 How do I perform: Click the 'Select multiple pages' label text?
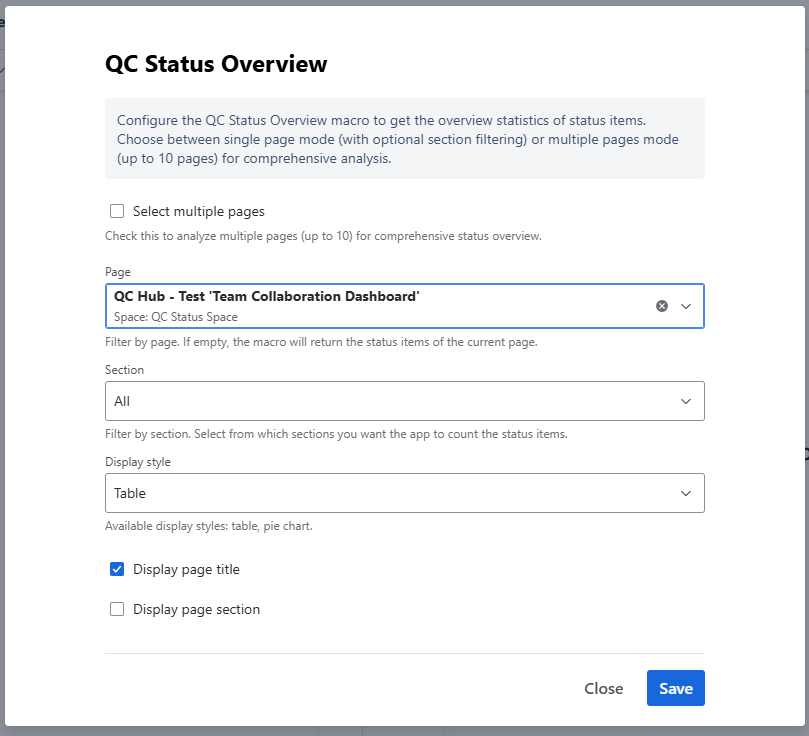198,211
